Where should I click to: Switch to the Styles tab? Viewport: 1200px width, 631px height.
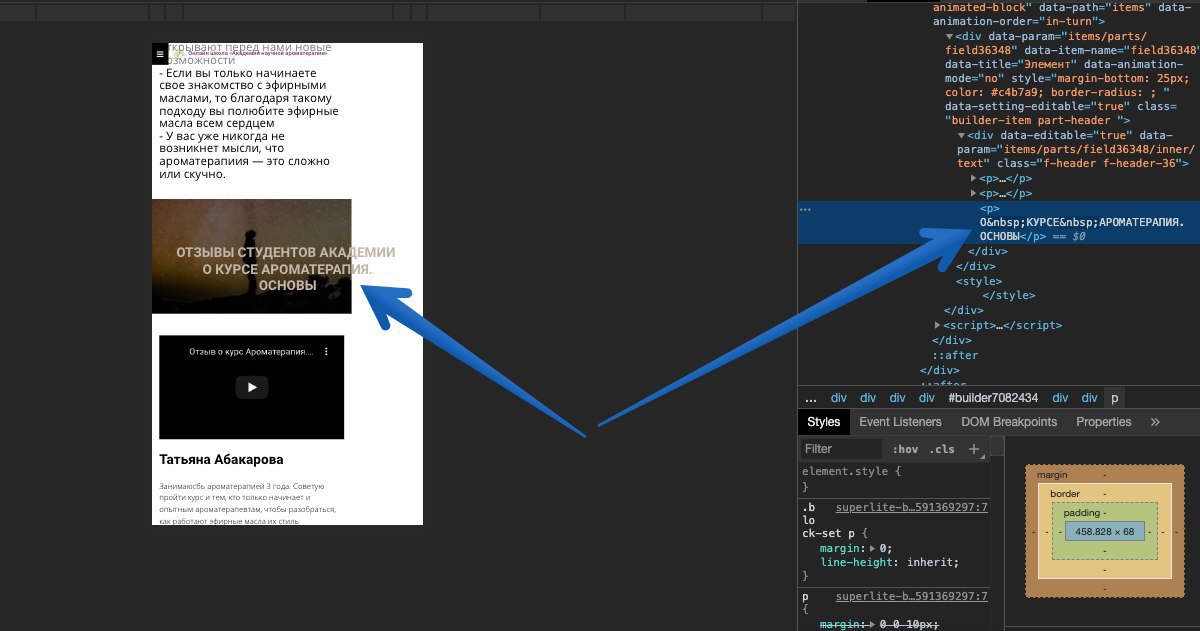coord(824,422)
